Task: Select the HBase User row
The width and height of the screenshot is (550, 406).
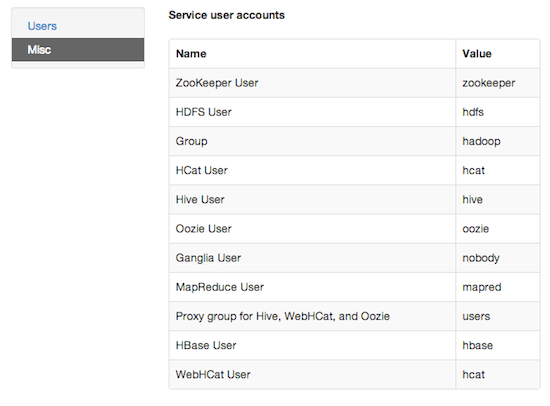Action: (x=355, y=345)
